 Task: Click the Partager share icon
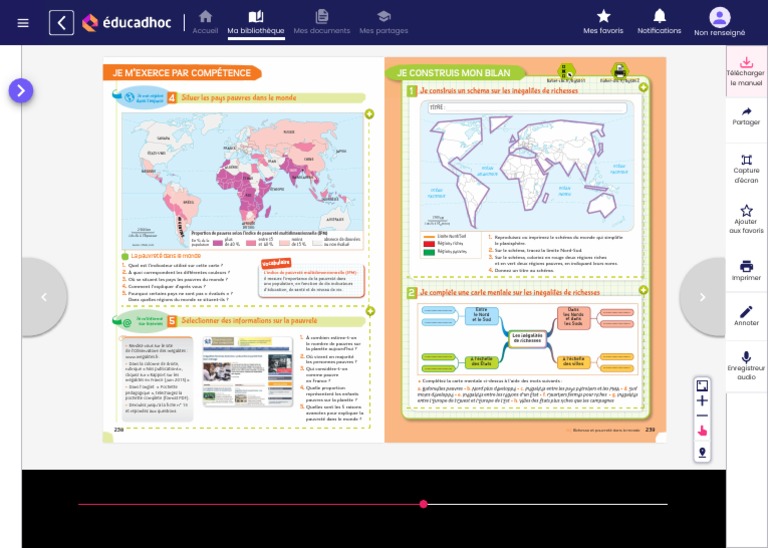click(746, 116)
